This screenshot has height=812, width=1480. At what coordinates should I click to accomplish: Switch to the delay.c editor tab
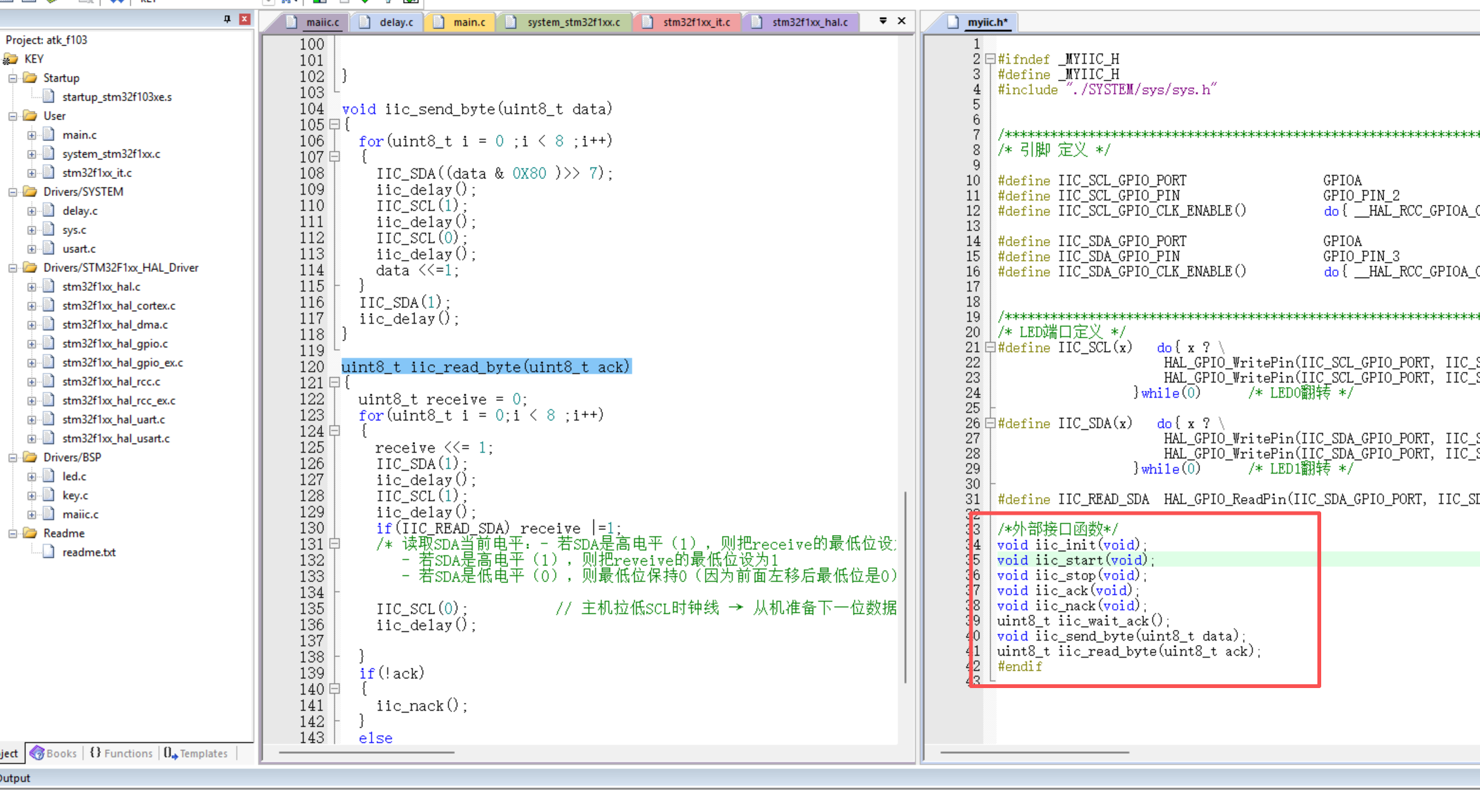click(x=395, y=22)
